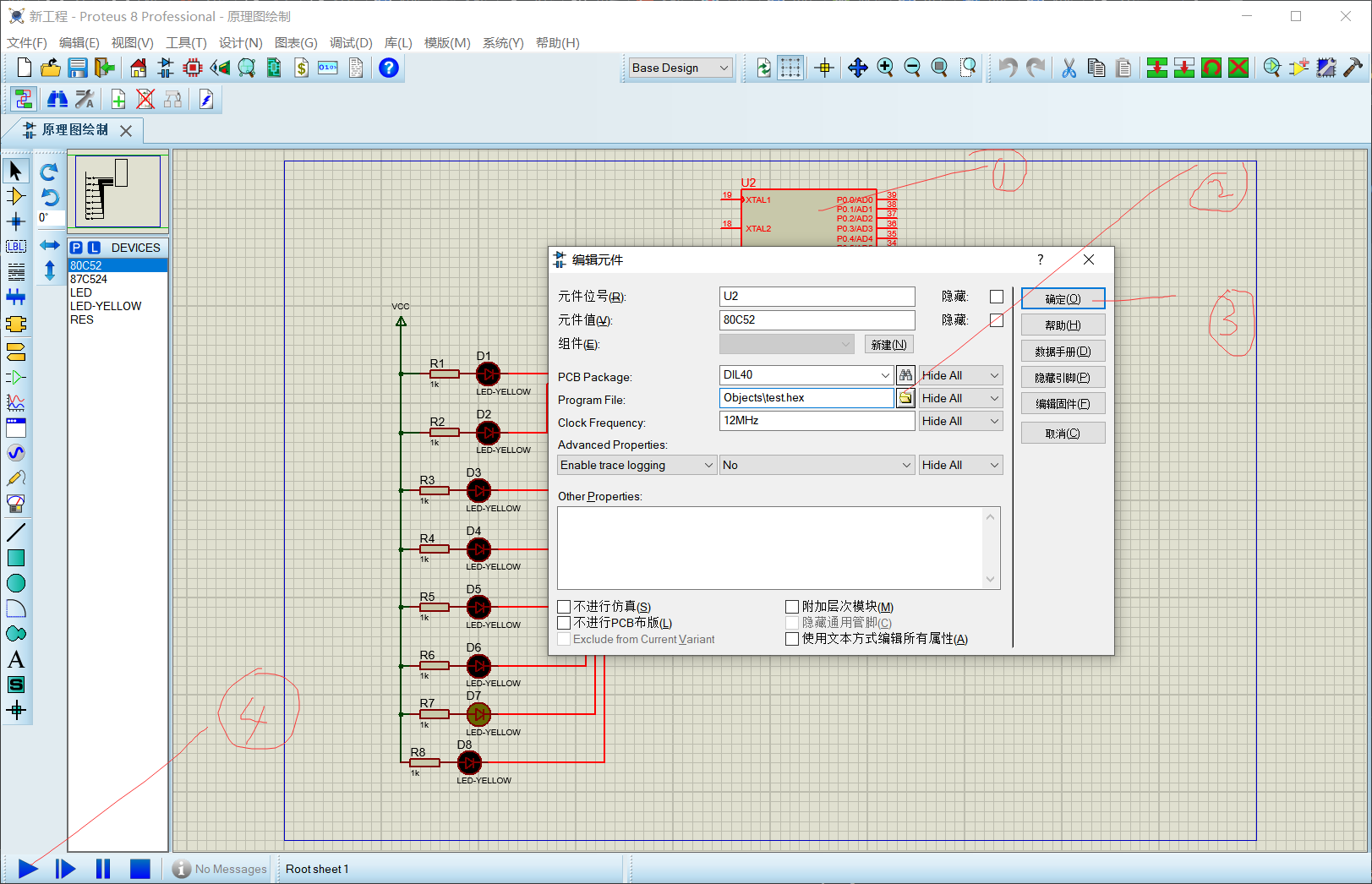The width and height of the screenshot is (1372, 884).
Task: Click the Save project icon in toolbar
Action: coord(78,68)
